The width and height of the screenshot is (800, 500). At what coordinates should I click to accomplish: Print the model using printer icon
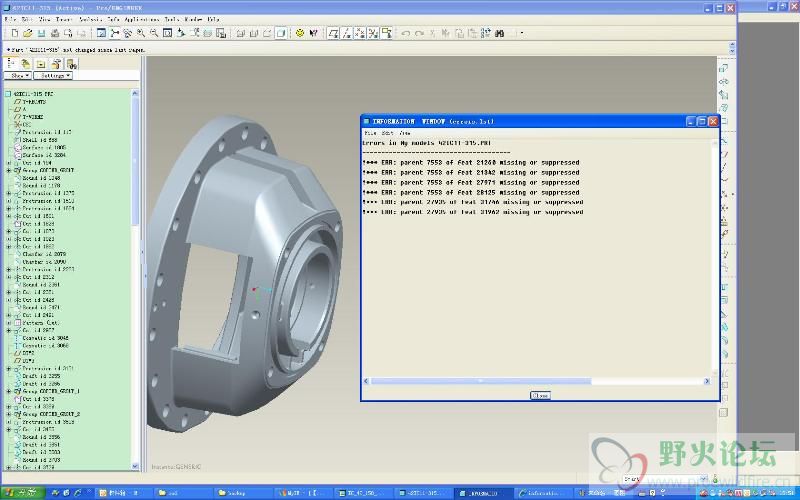55,33
